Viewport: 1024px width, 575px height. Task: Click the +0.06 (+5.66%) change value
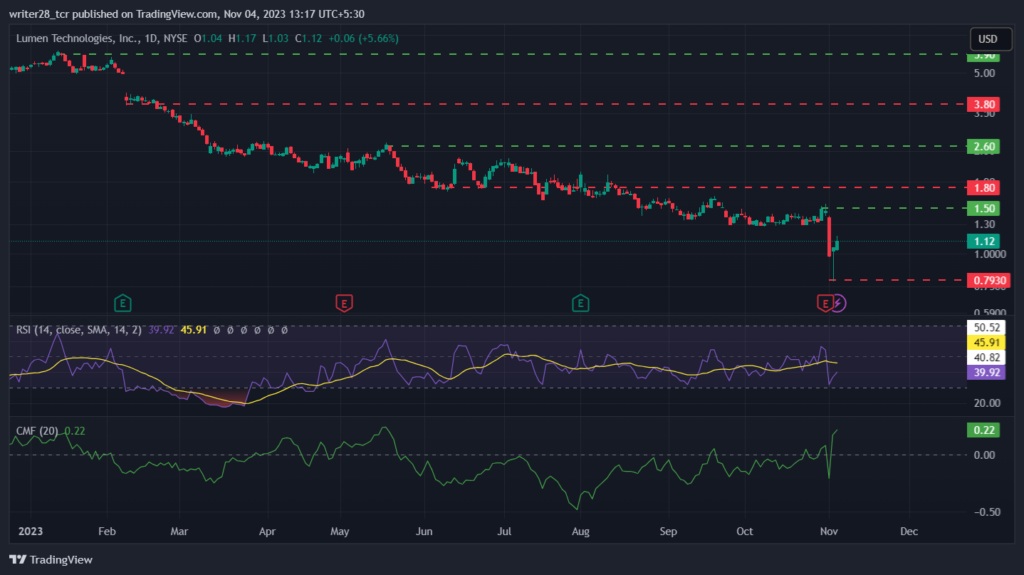point(363,39)
